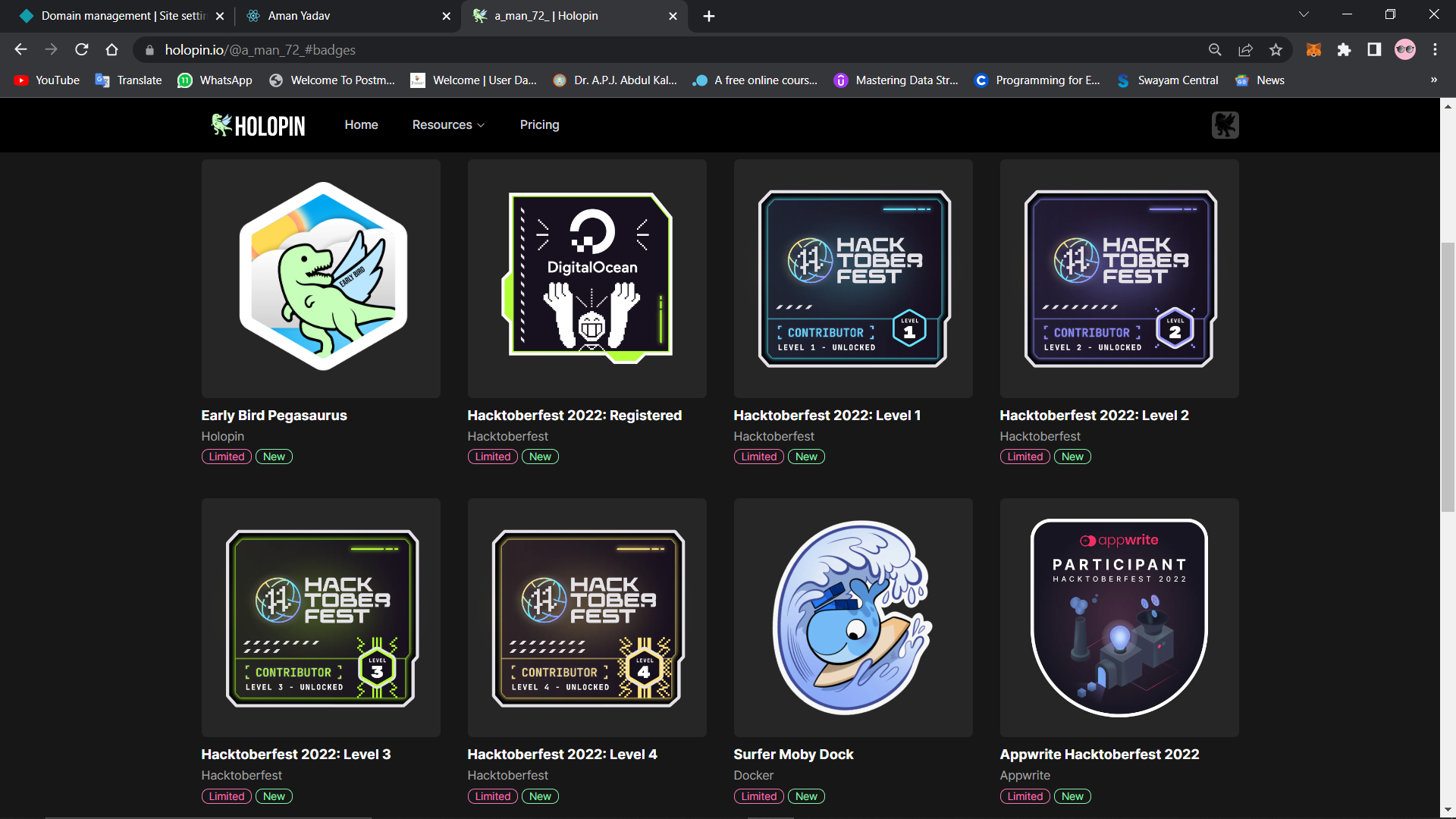
Task: Open the Chrome profile avatar
Action: point(1405,50)
